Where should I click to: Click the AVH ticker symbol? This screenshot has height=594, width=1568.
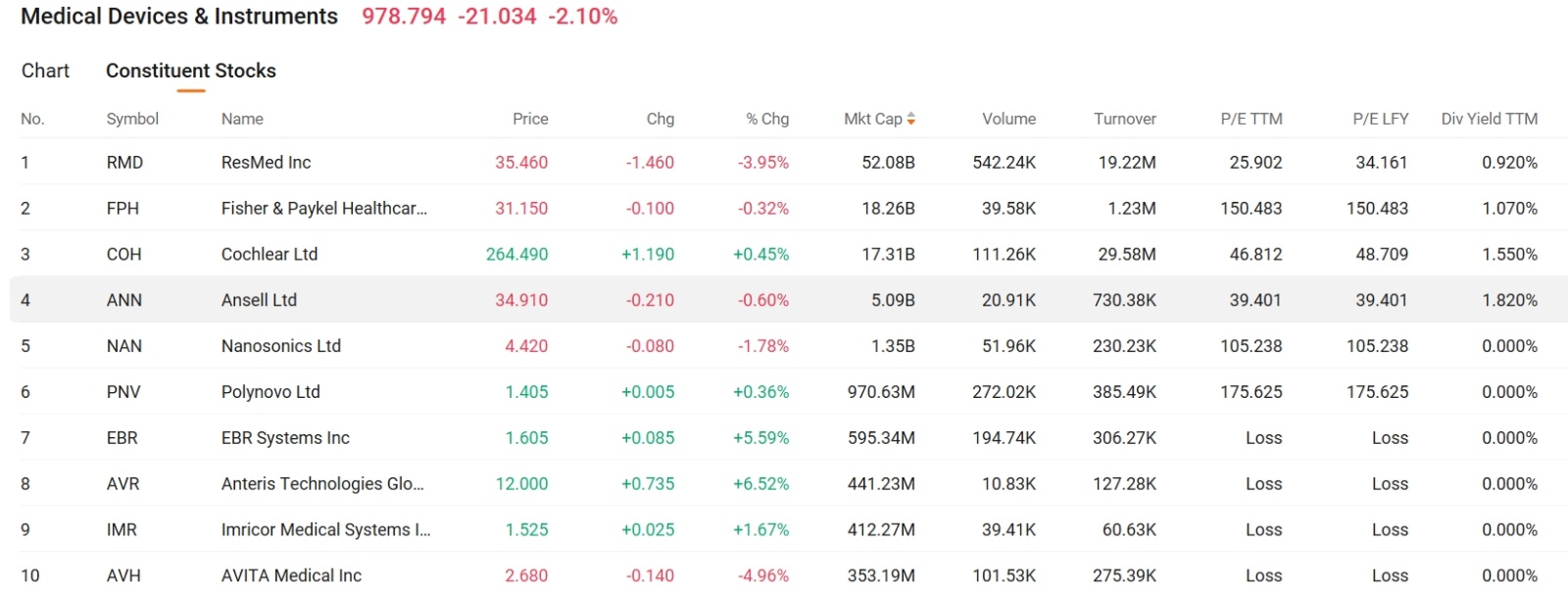(124, 575)
